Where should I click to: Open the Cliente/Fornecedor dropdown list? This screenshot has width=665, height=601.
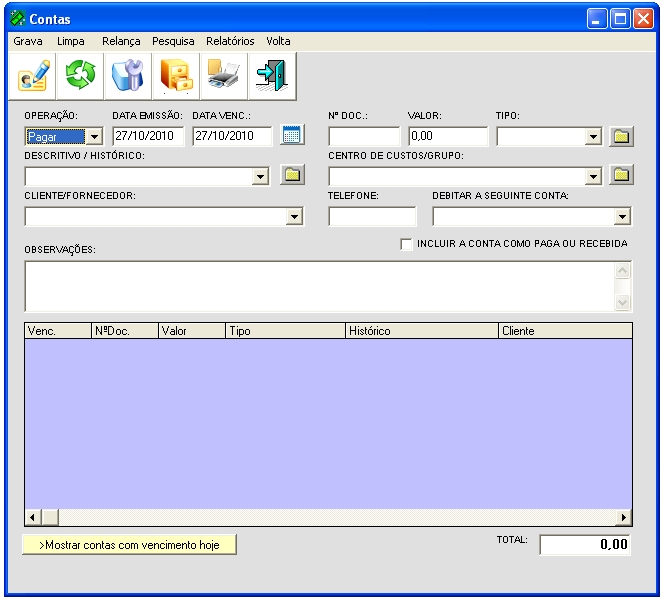[x=294, y=216]
